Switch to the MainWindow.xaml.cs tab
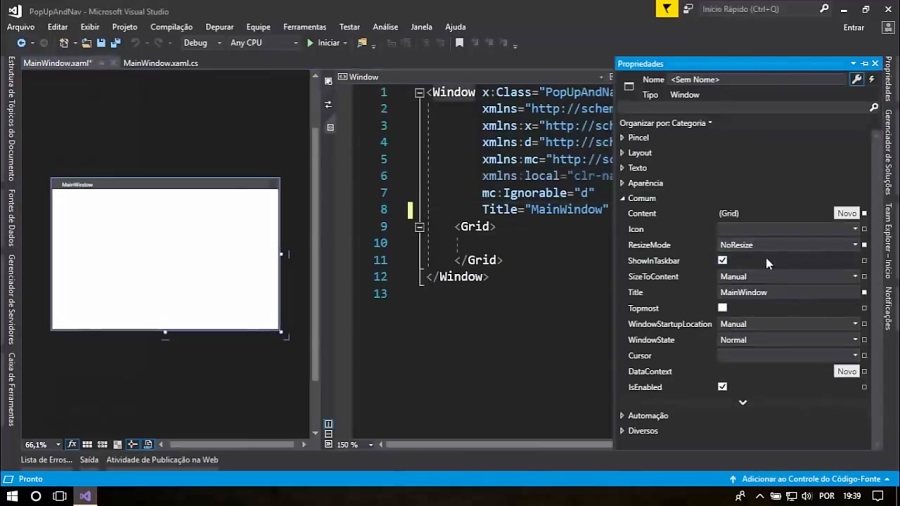900x506 pixels. point(161,63)
